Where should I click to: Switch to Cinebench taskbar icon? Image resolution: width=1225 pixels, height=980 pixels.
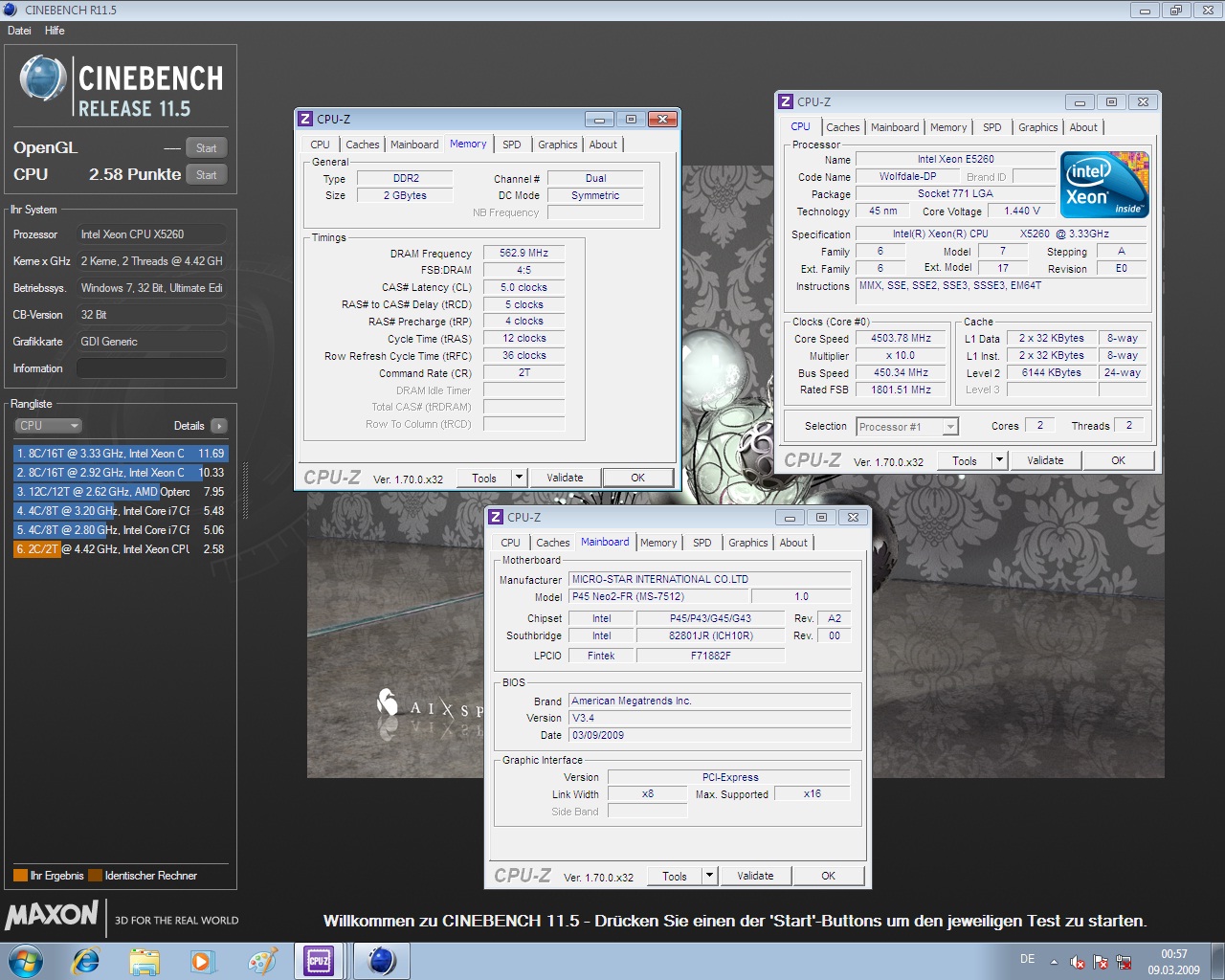382,961
